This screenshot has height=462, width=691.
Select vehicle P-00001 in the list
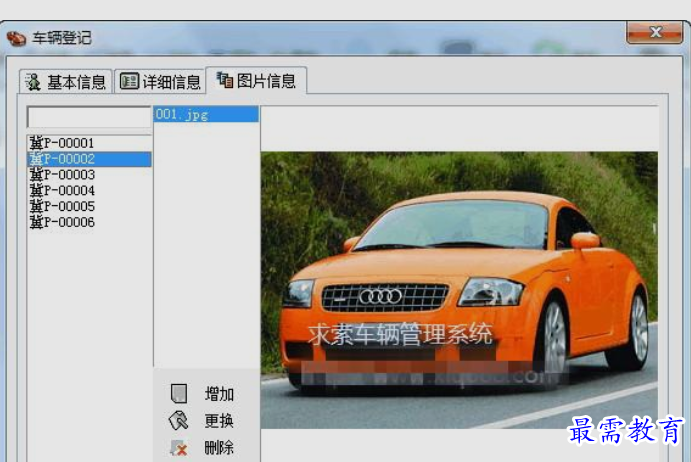(89, 143)
